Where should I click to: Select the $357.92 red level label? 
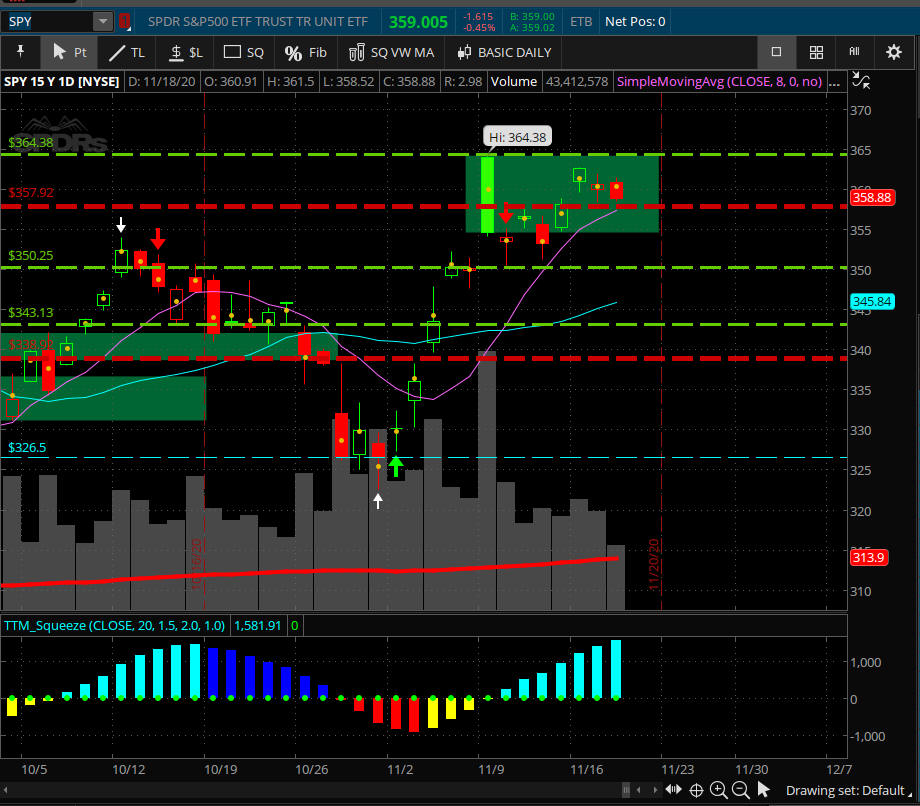pos(31,192)
